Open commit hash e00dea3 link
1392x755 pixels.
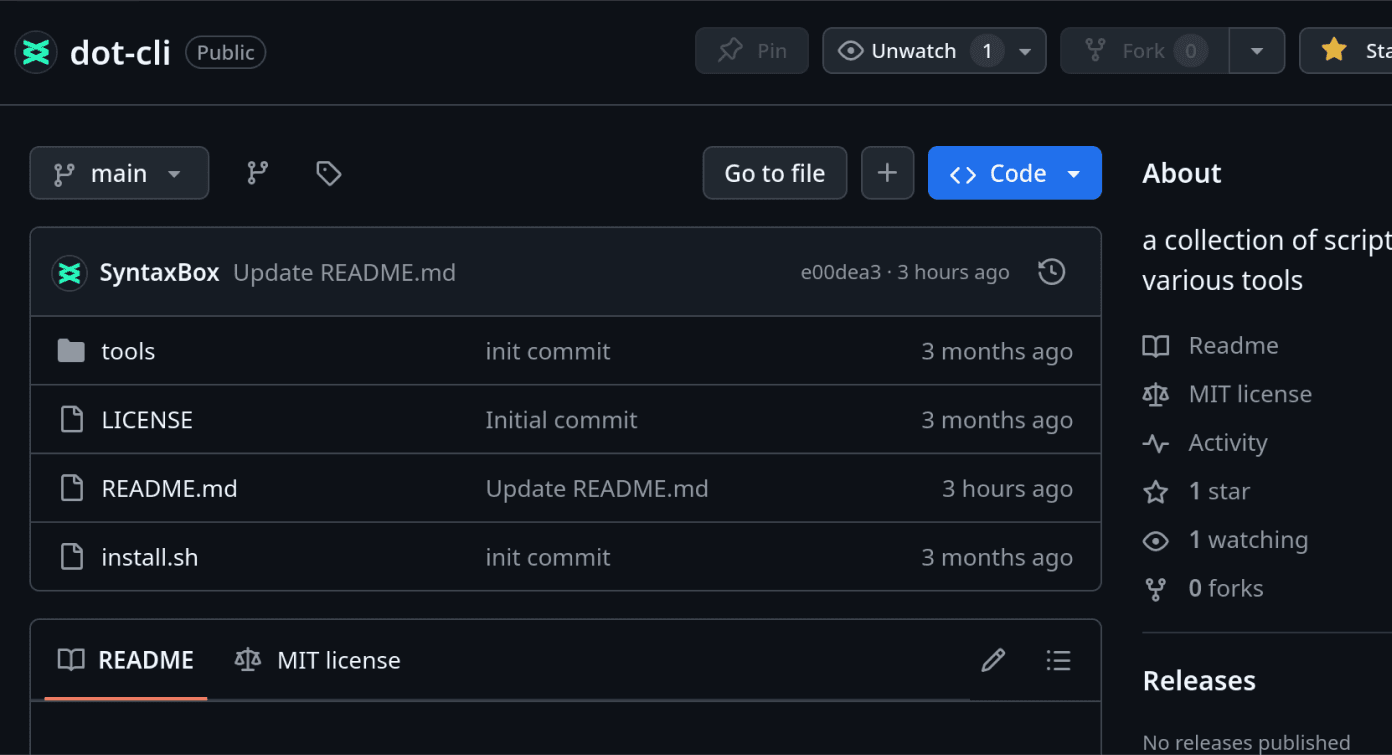click(x=840, y=273)
